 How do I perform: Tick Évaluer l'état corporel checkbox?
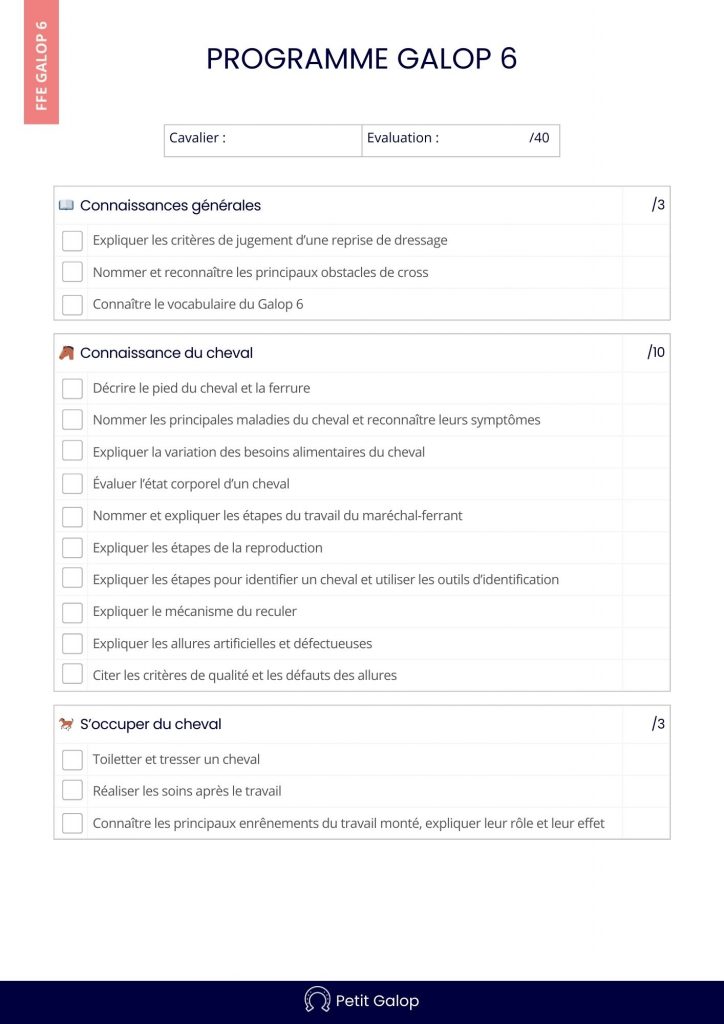click(x=72, y=484)
